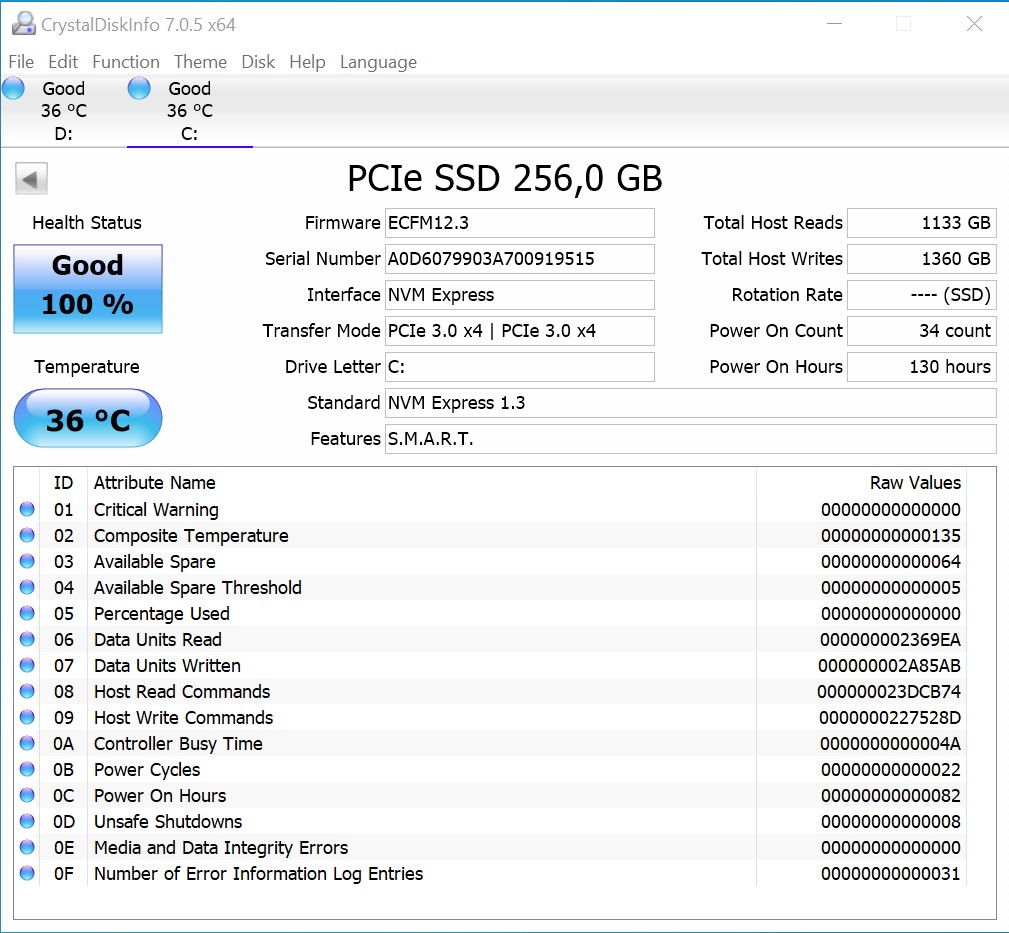Click the Rotation Rate value field
The image size is (1009, 933).
tap(921, 295)
